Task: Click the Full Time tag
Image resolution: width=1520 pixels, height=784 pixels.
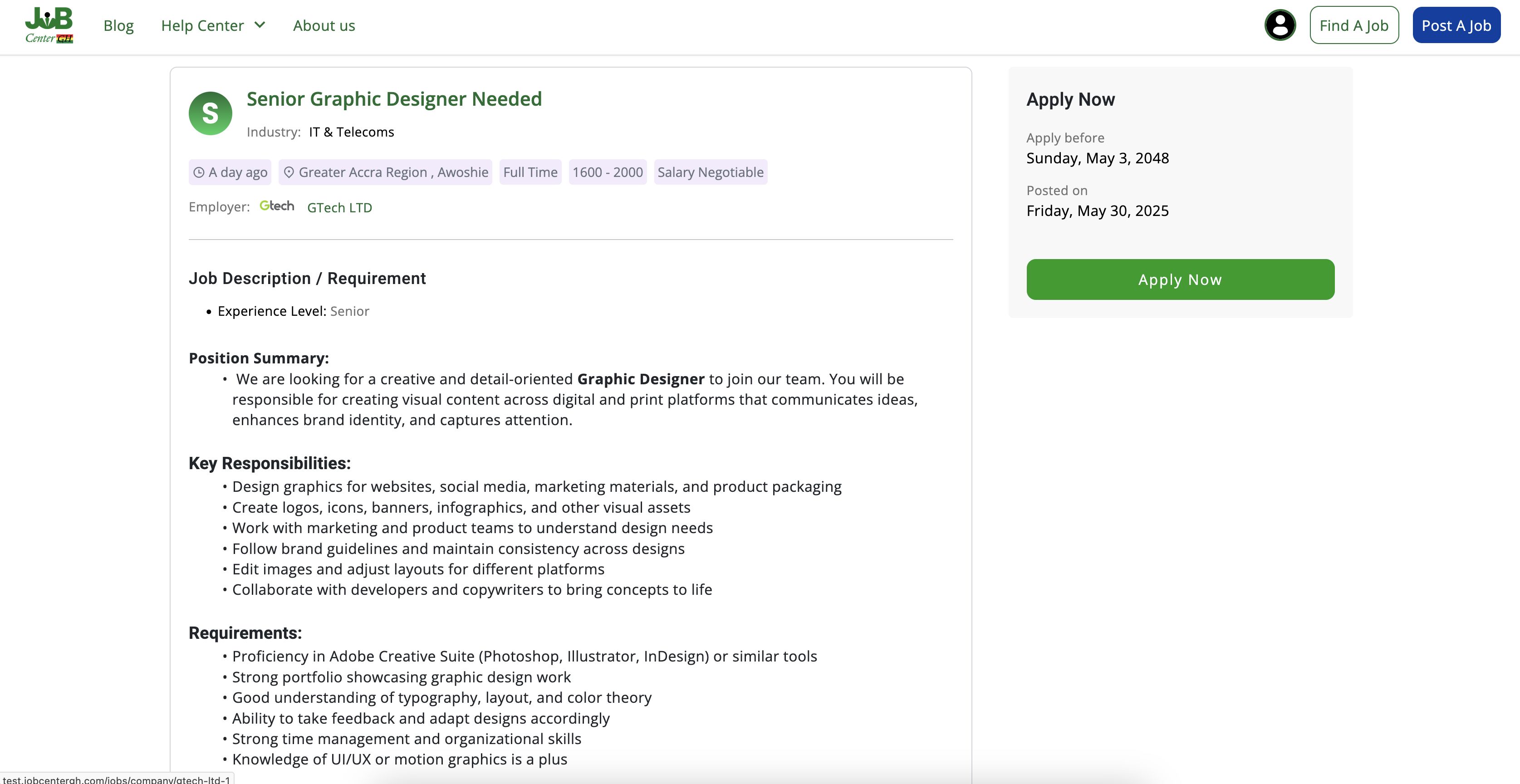Action: coord(530,172)
